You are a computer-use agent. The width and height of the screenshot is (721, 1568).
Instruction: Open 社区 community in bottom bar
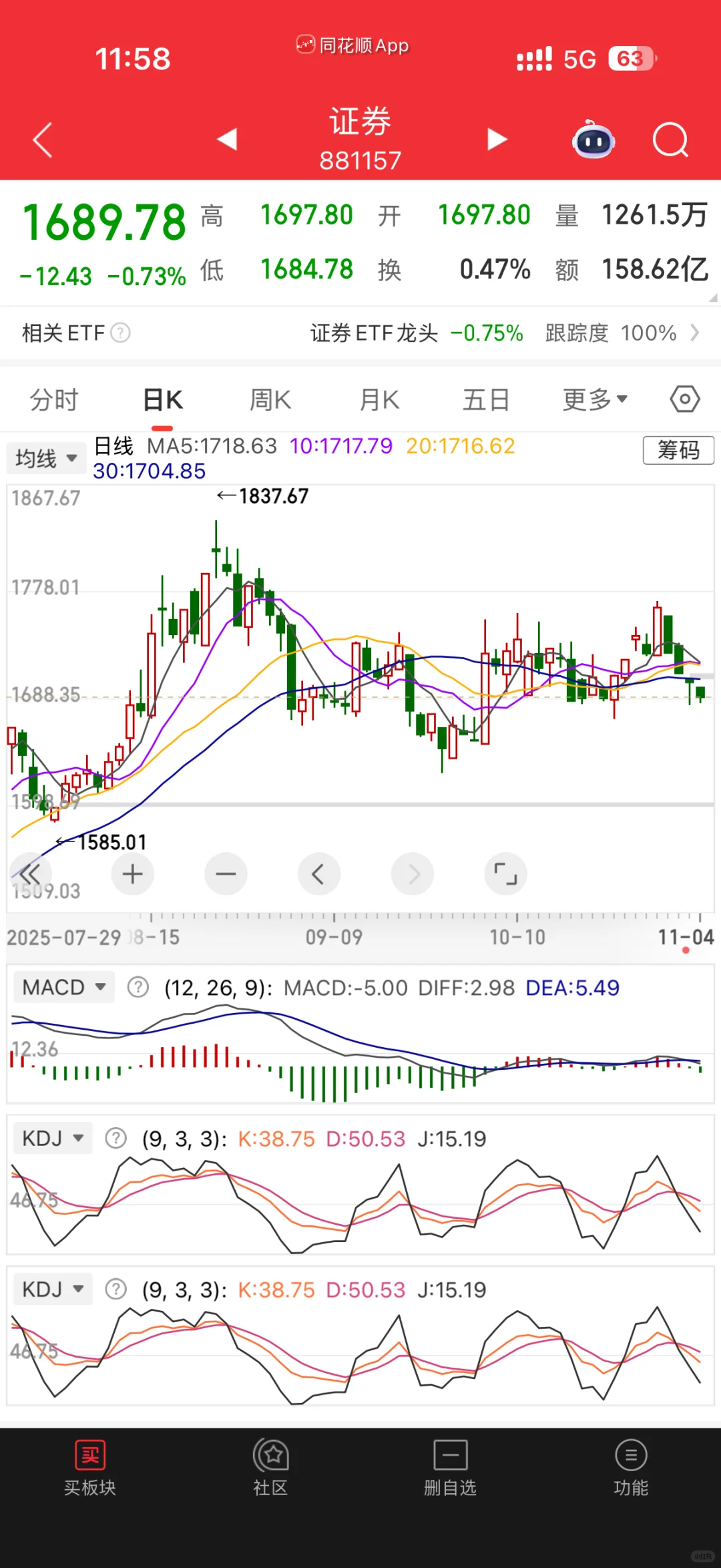point(270,1468)
